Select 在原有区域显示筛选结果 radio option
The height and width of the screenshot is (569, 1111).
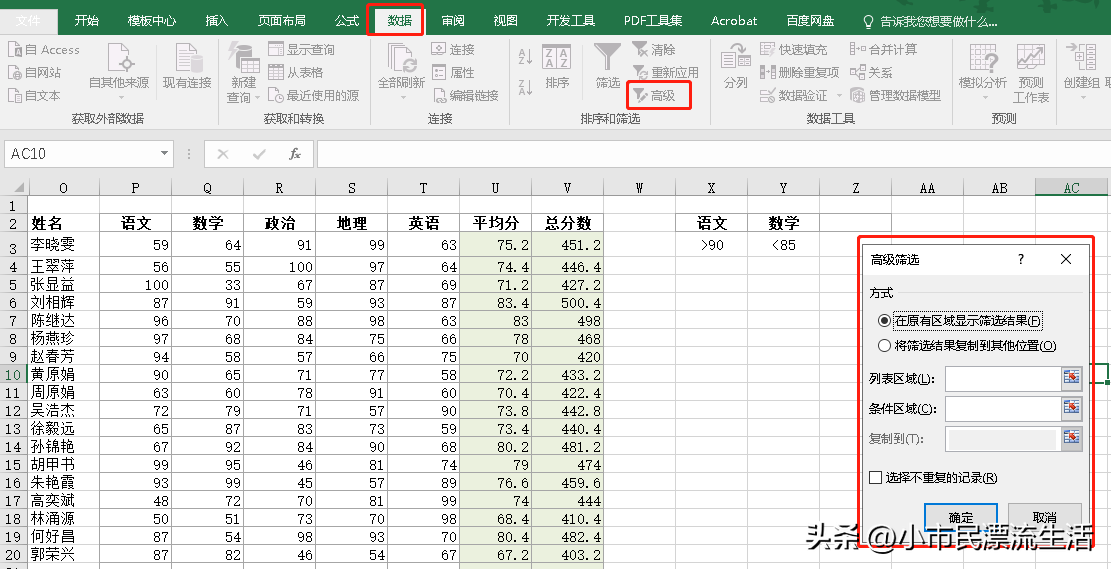point(884,321)
